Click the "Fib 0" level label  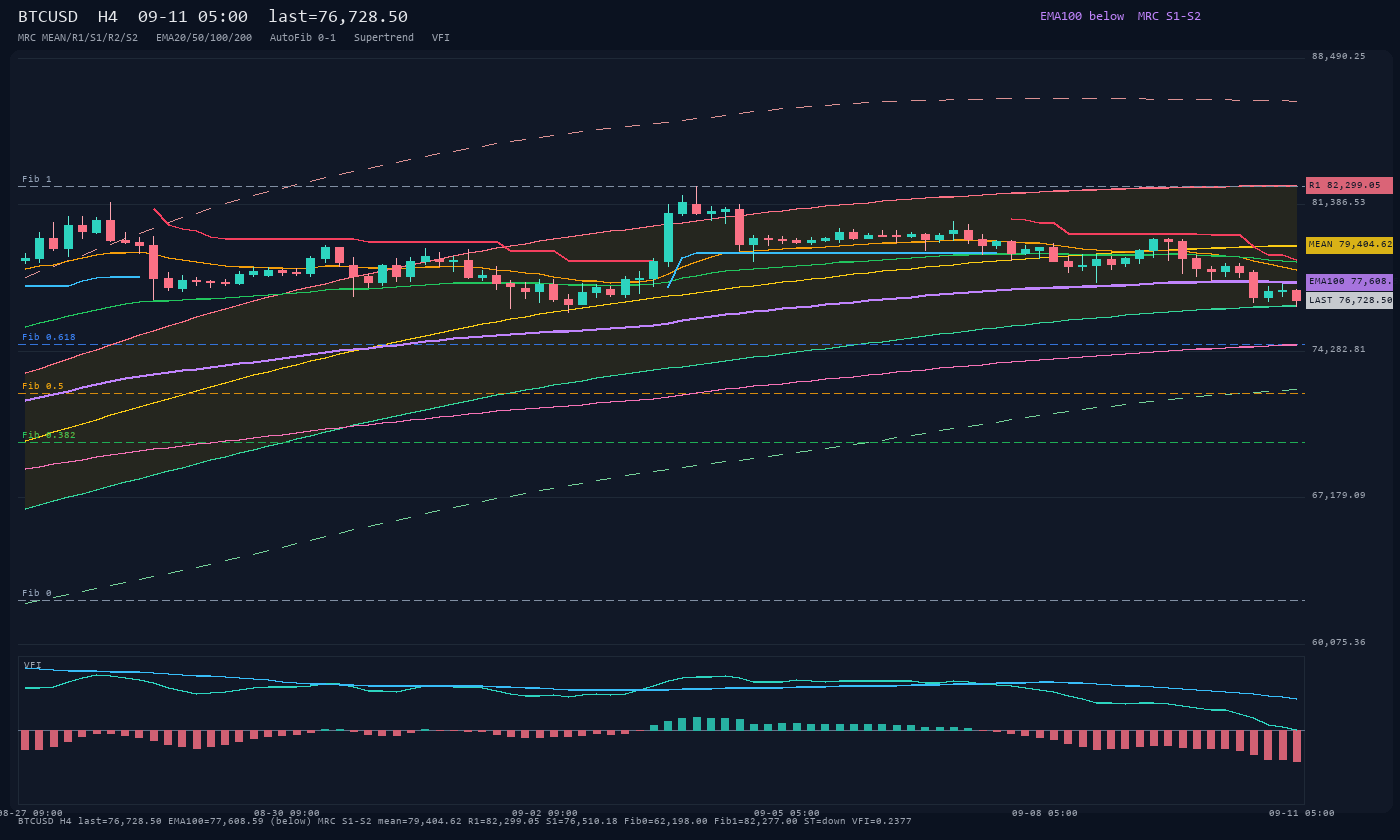[x=37, y=593]
